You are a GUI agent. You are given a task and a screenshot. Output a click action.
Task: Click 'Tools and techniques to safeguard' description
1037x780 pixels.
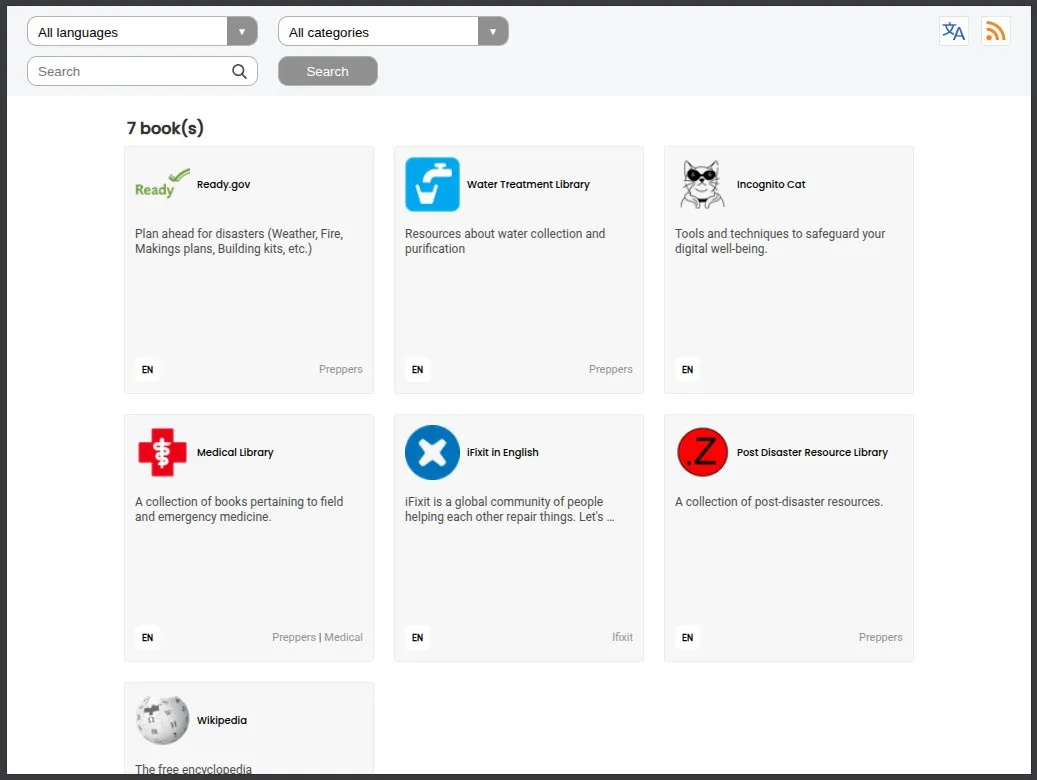coord(780,241)
